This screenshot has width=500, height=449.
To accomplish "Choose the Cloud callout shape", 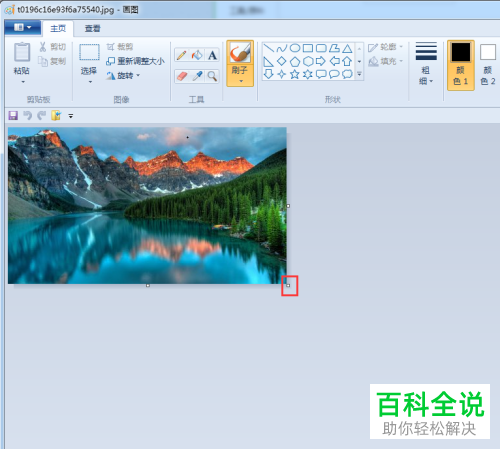I will pos(347,74).
